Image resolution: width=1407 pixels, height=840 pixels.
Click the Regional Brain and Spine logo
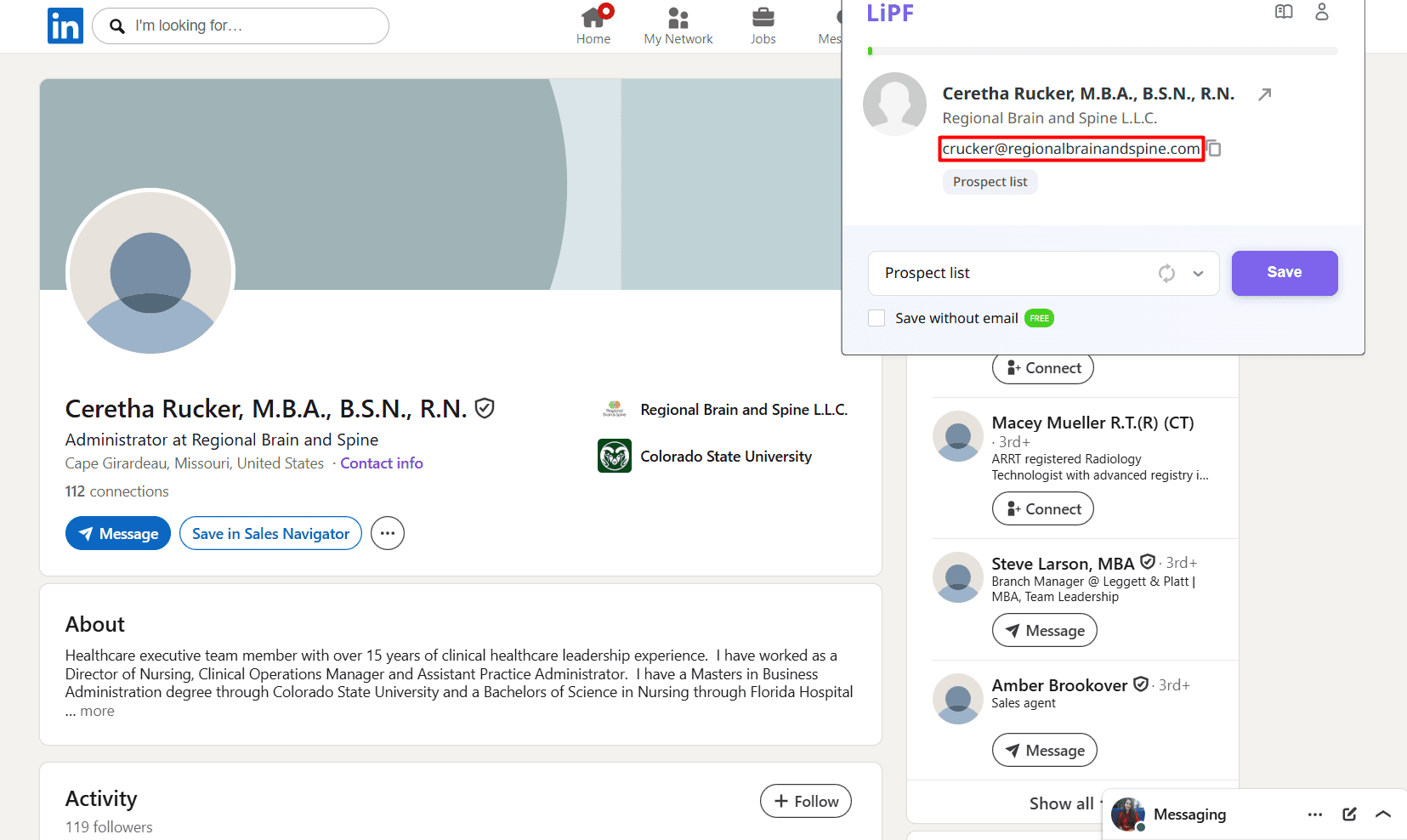tap(615, 410)
